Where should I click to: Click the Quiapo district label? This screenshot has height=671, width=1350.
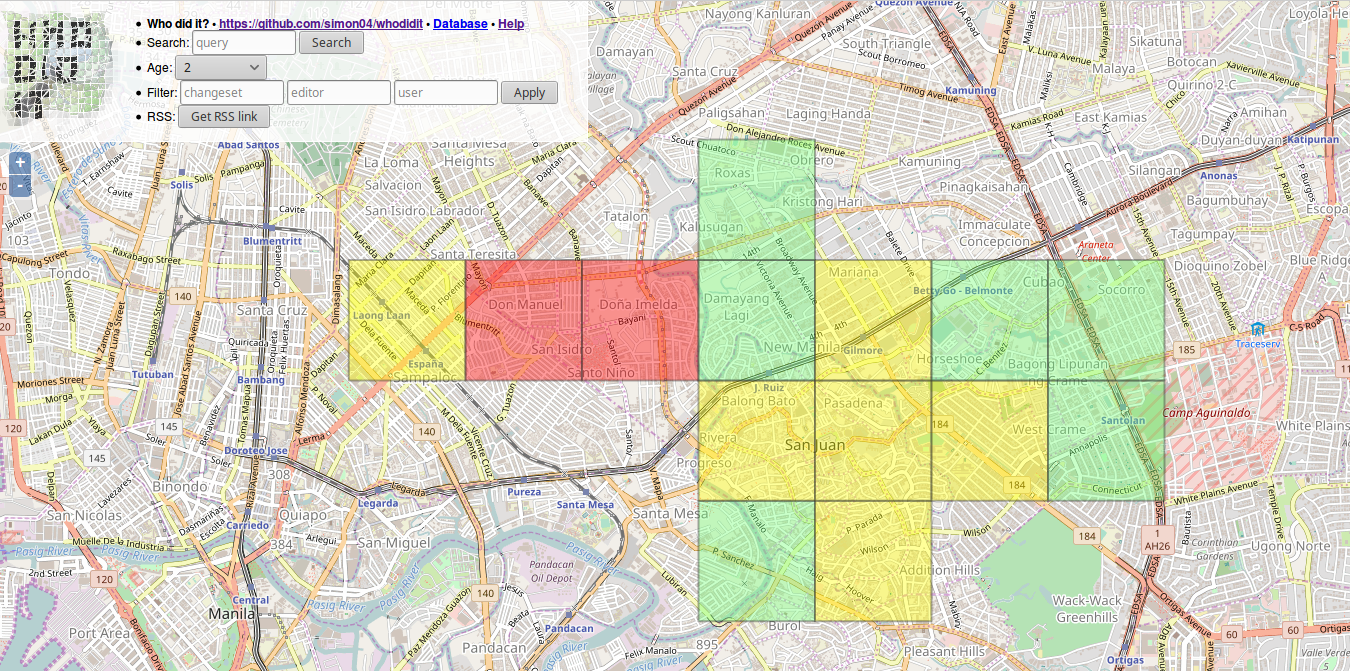click(304, 515)
